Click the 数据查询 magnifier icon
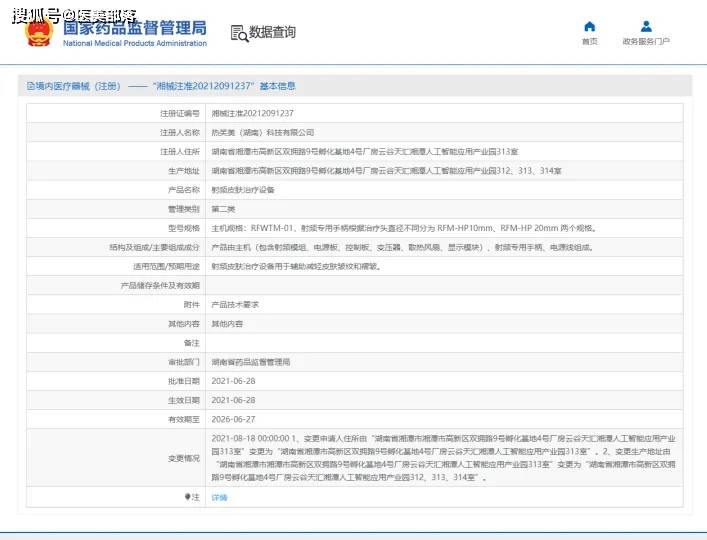 [x=239, y=34]
